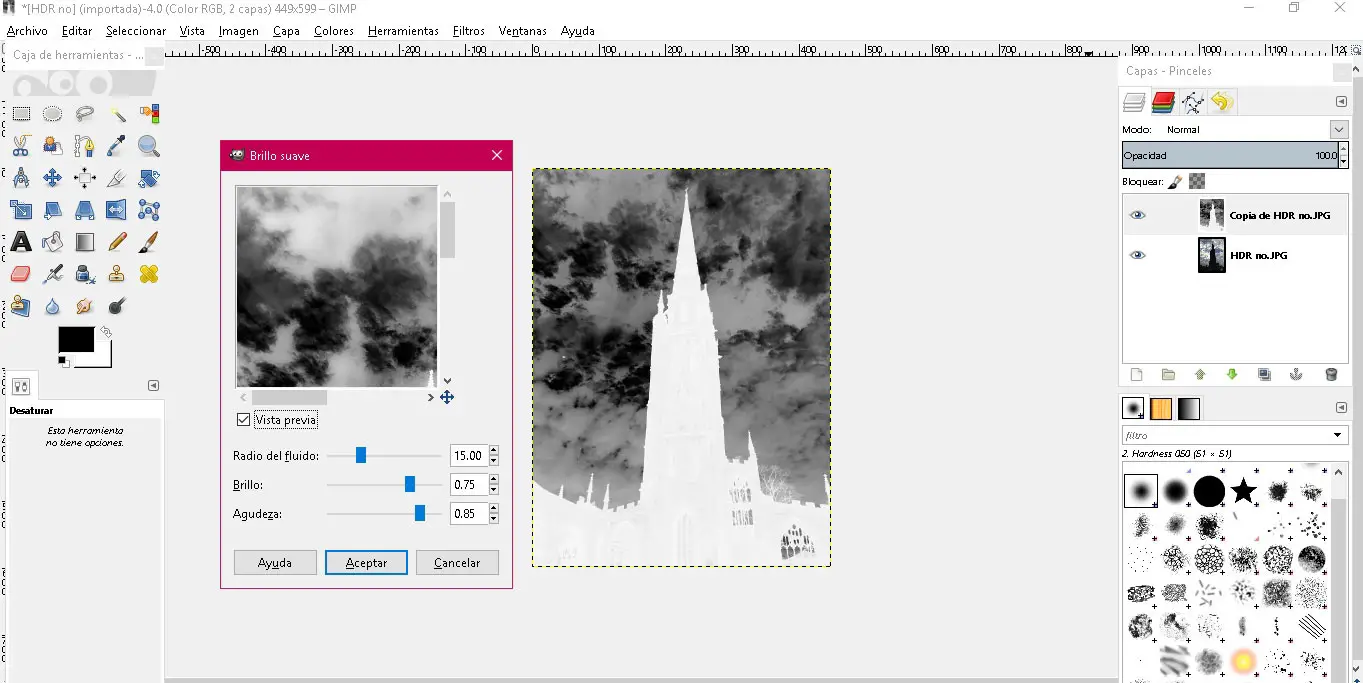Click the duplicate layer icon
1363x683 pixels.
point(1264,375)
